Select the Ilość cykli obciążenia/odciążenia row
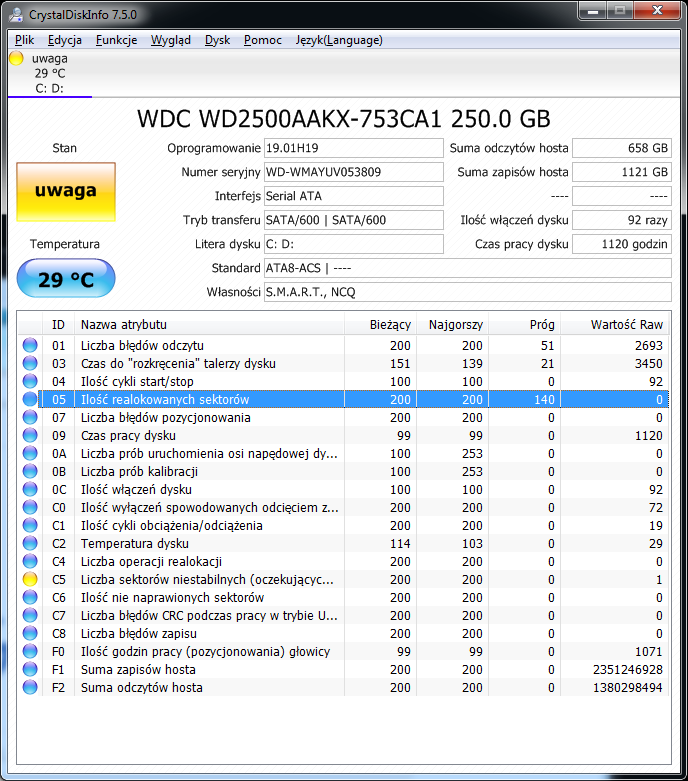Screen dimensions: 688x781 coord(344,525)
